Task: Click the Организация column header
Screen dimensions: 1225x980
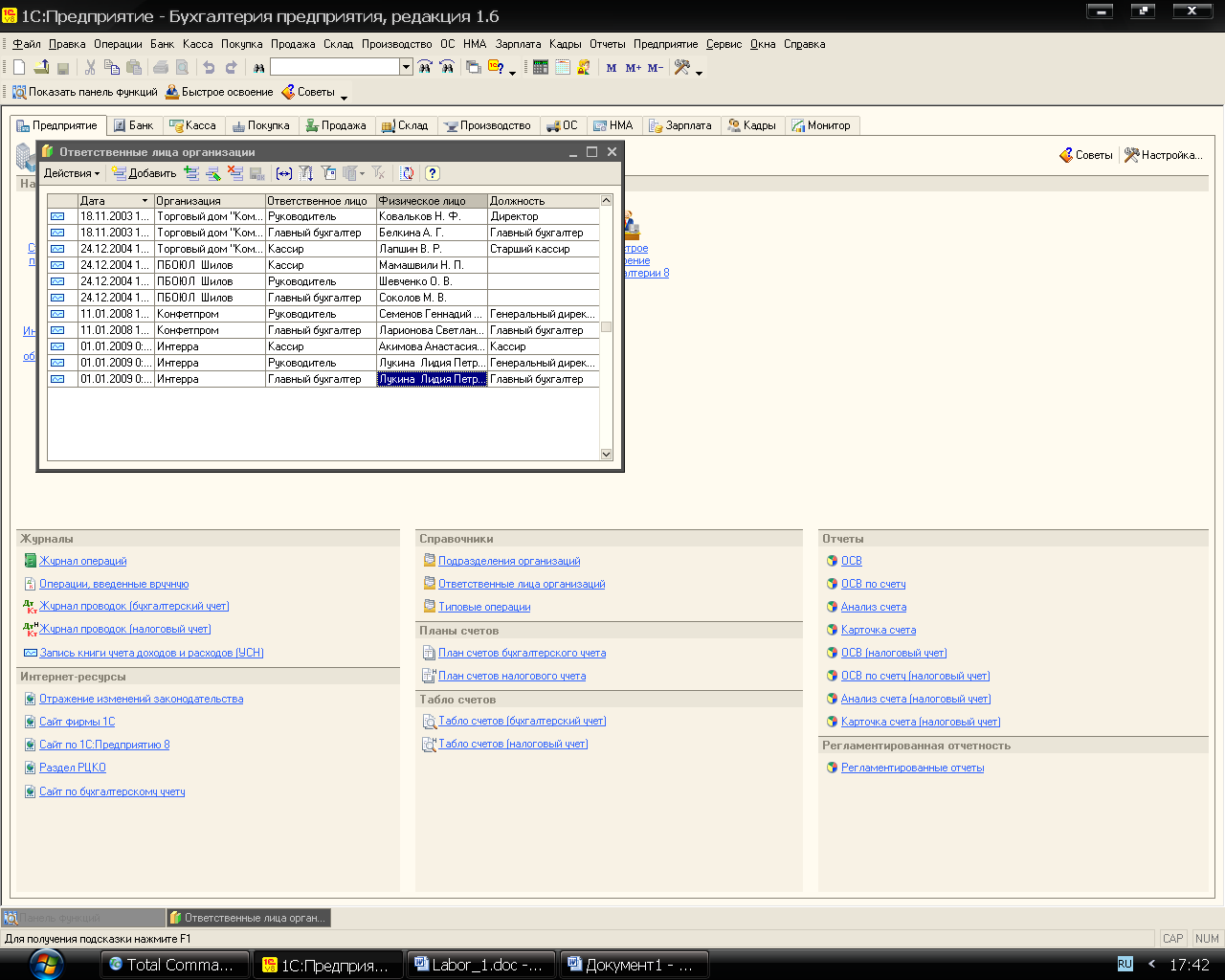Action: click(x=210, y=201)
